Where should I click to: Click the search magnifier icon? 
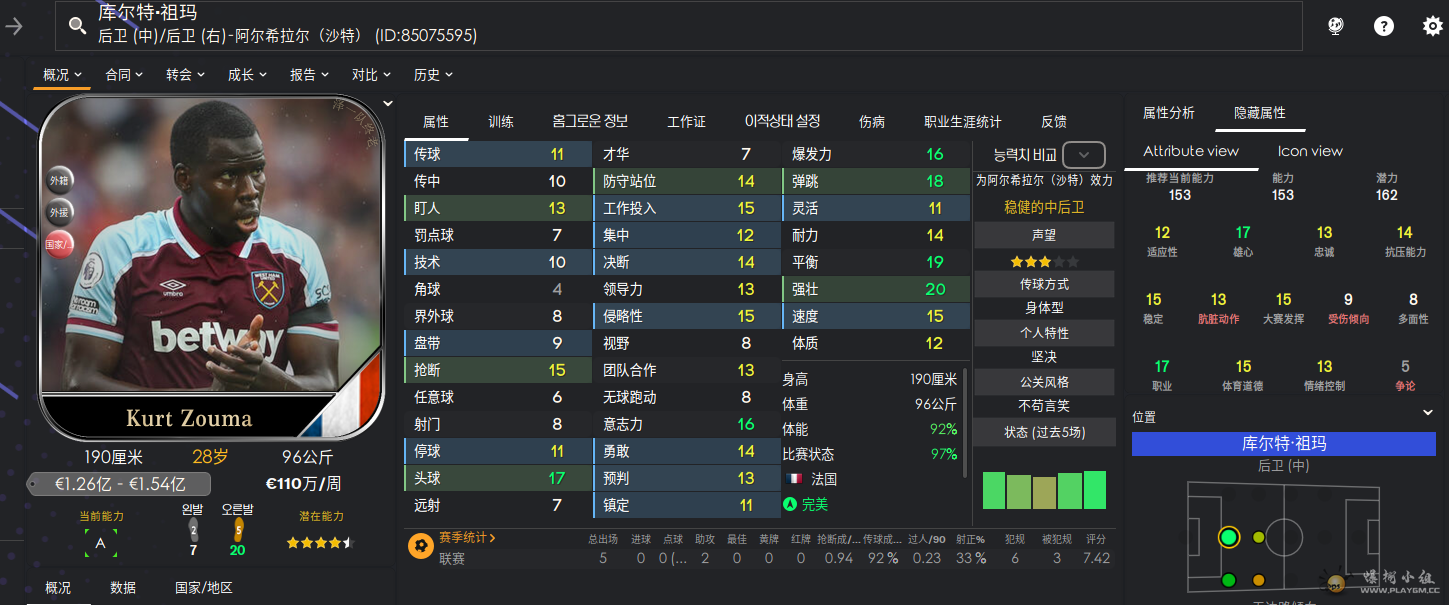[77, 26]
